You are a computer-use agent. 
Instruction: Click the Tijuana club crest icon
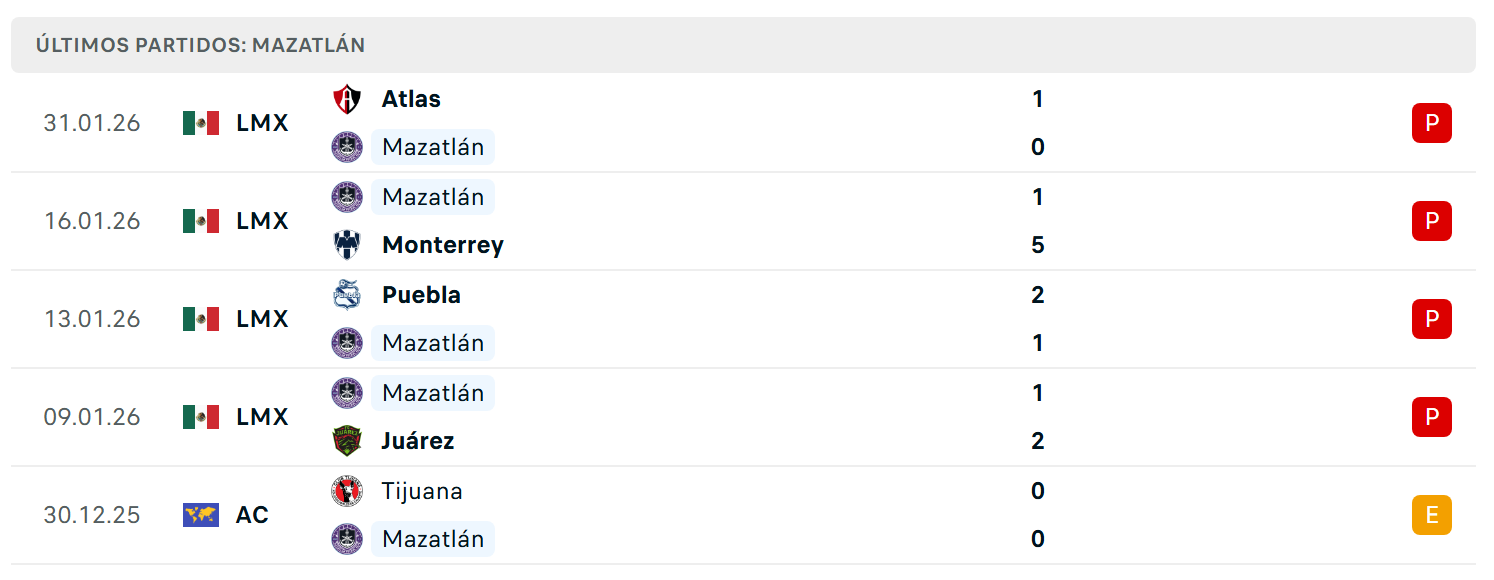click(347, 491)
